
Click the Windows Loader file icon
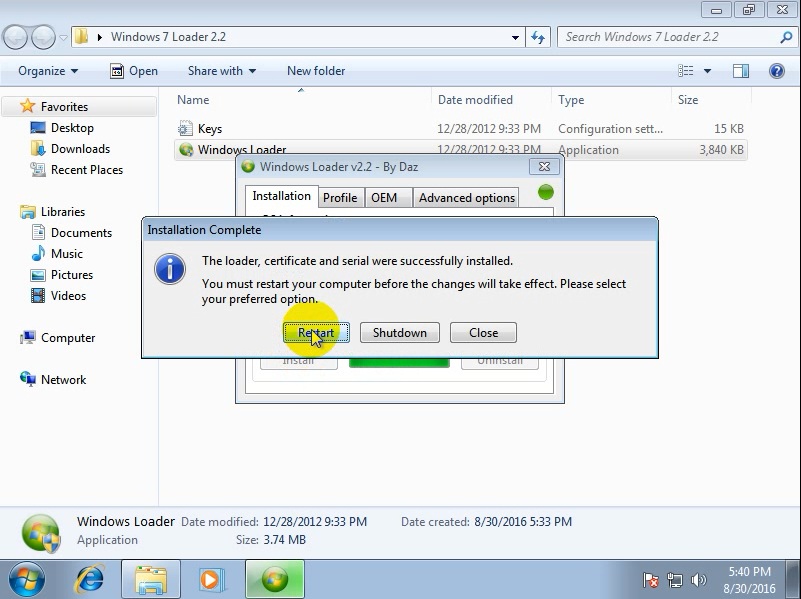point(186,150)
